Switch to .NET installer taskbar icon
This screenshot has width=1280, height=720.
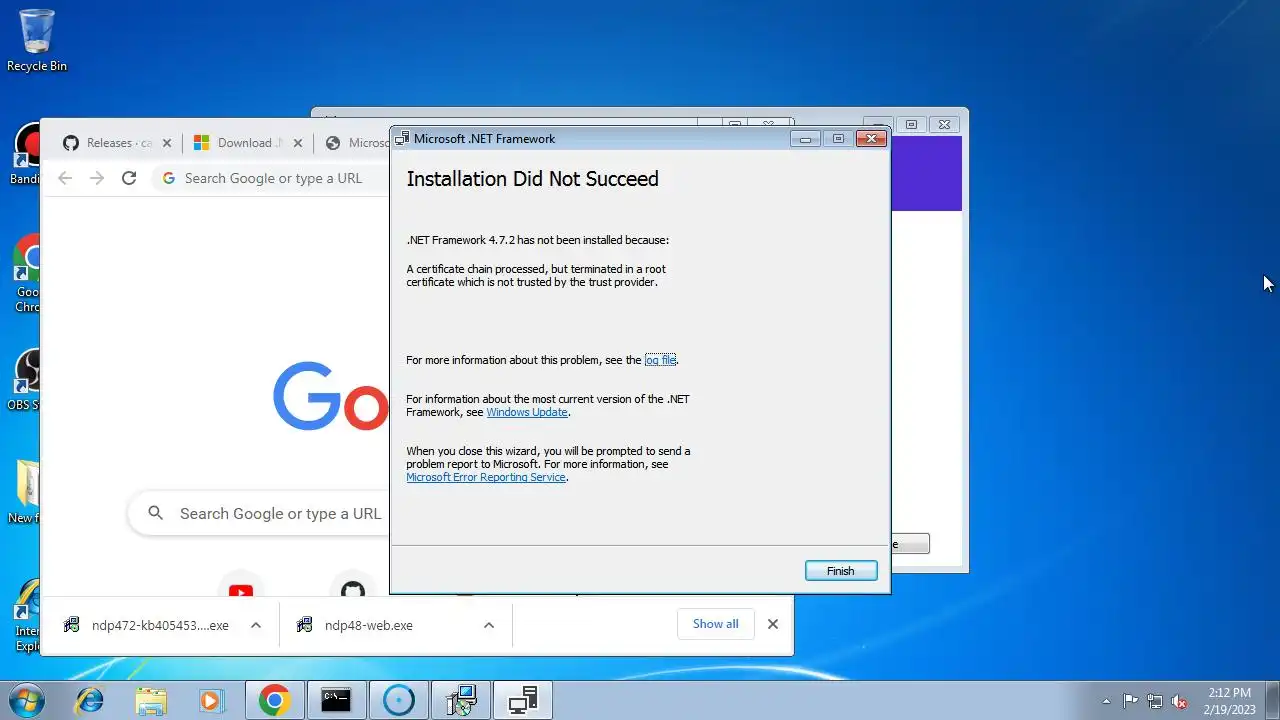(x=460, y=700)
